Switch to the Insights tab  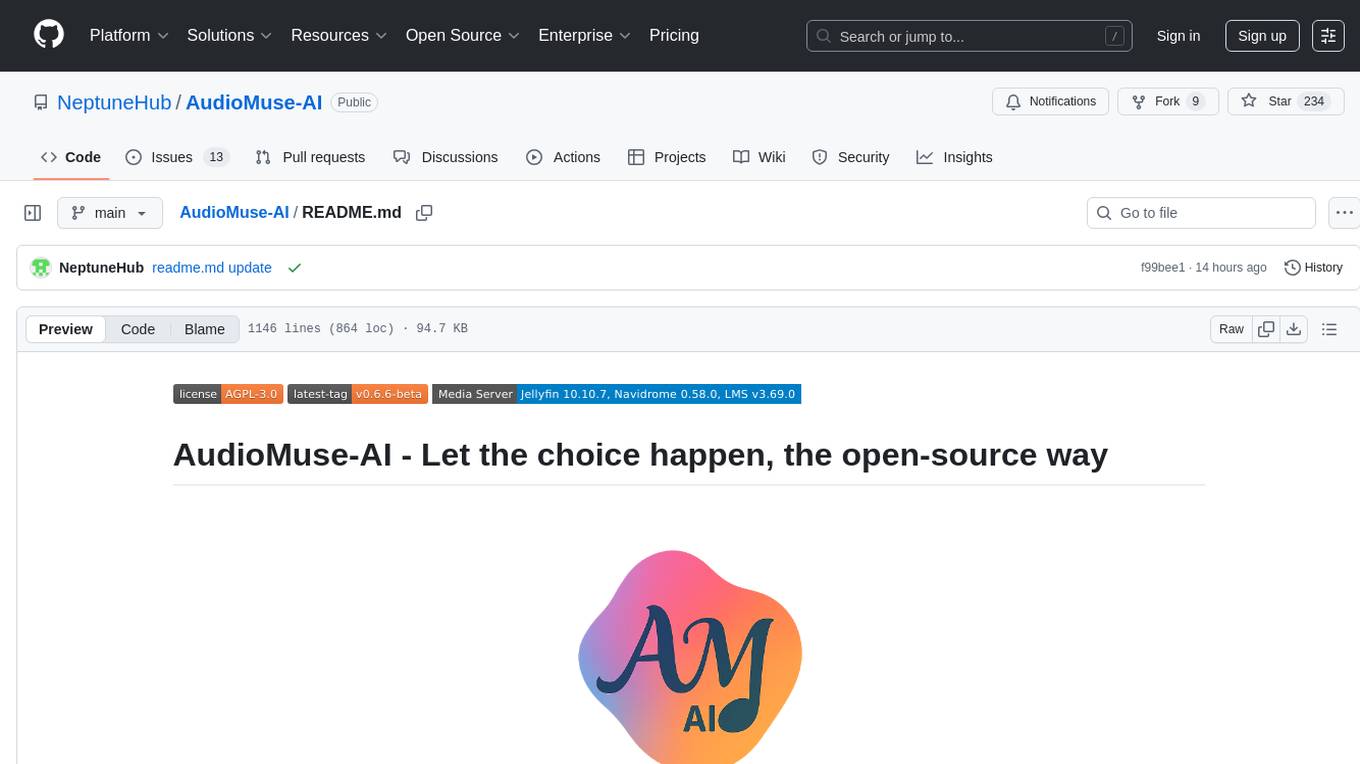pyautogui.click(x=954, y=157)
